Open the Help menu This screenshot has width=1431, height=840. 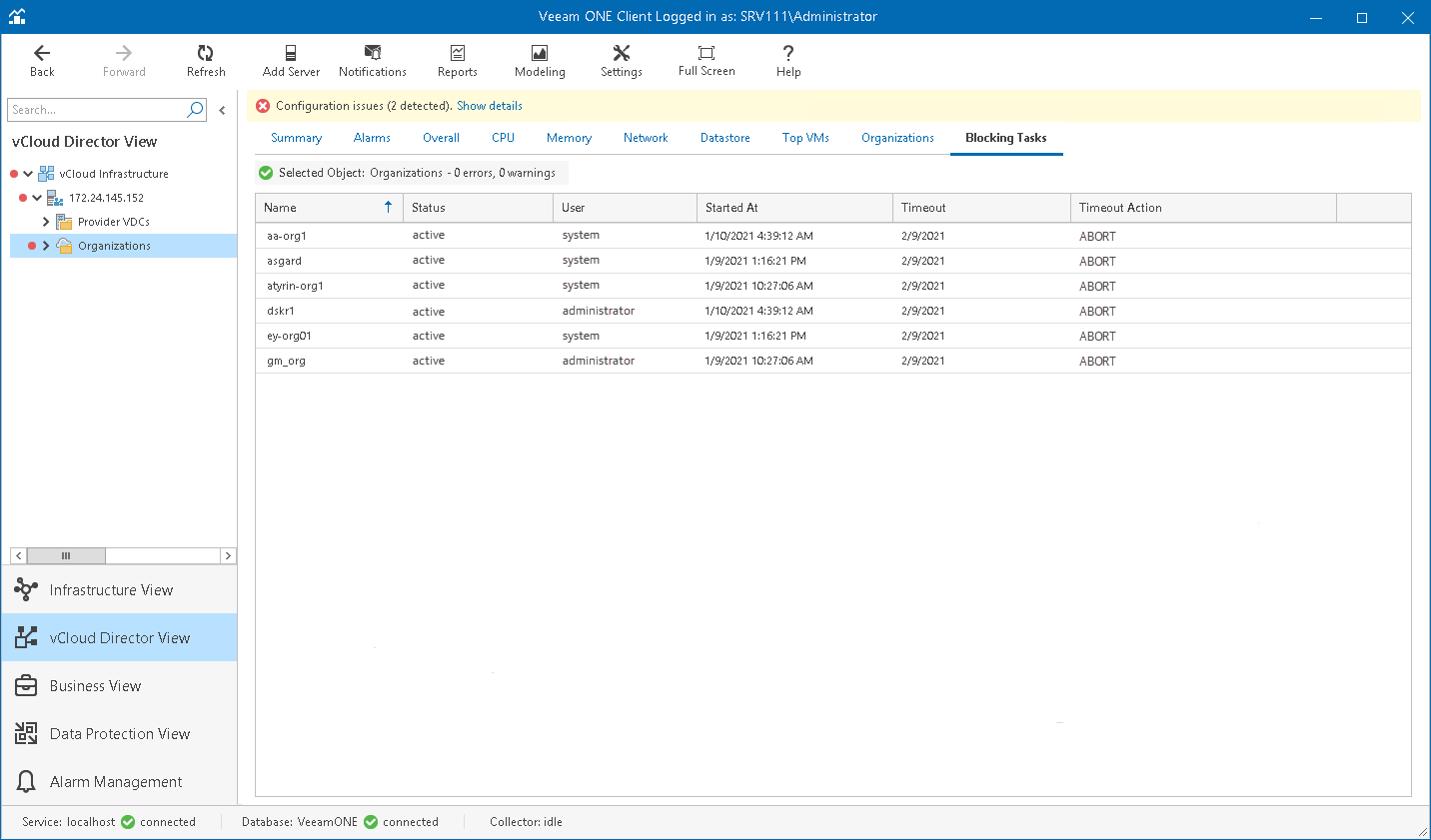(x=788, y=60)
